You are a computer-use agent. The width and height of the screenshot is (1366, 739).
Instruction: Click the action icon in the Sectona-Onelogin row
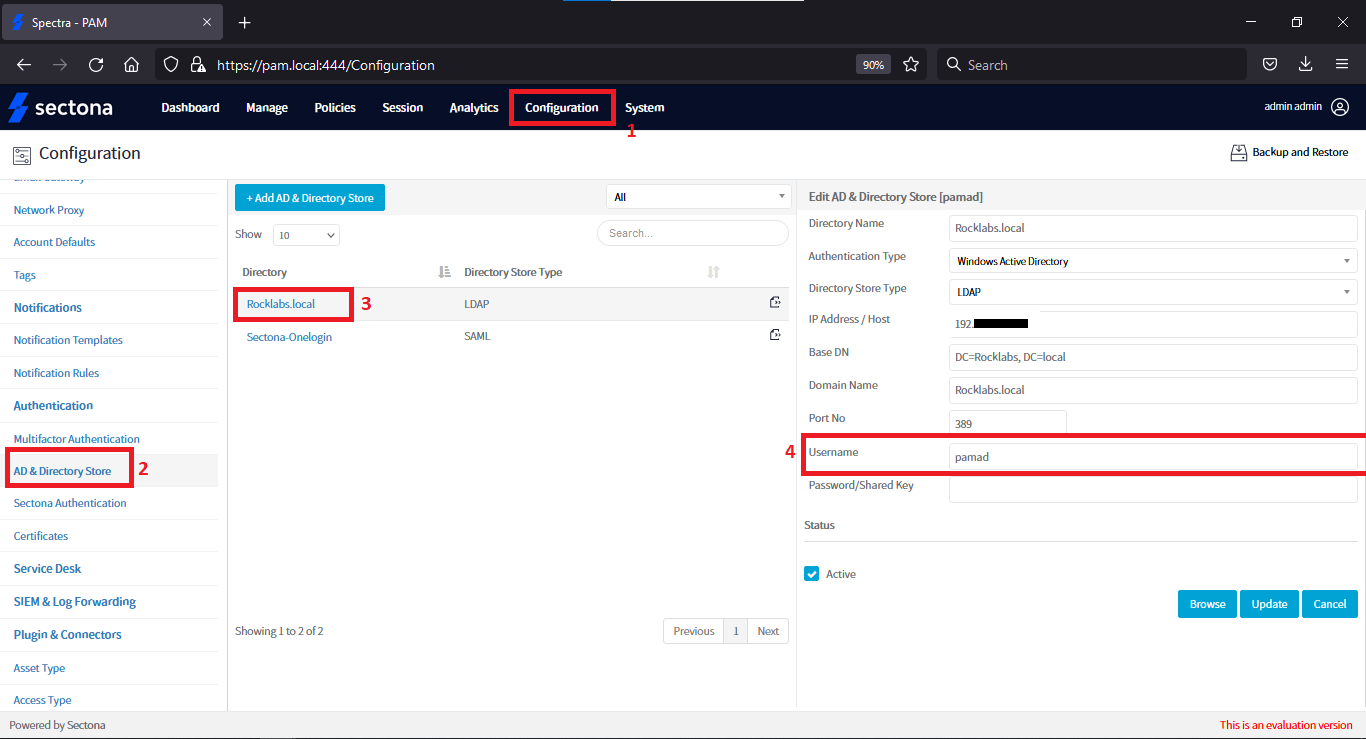coord(774,336)
